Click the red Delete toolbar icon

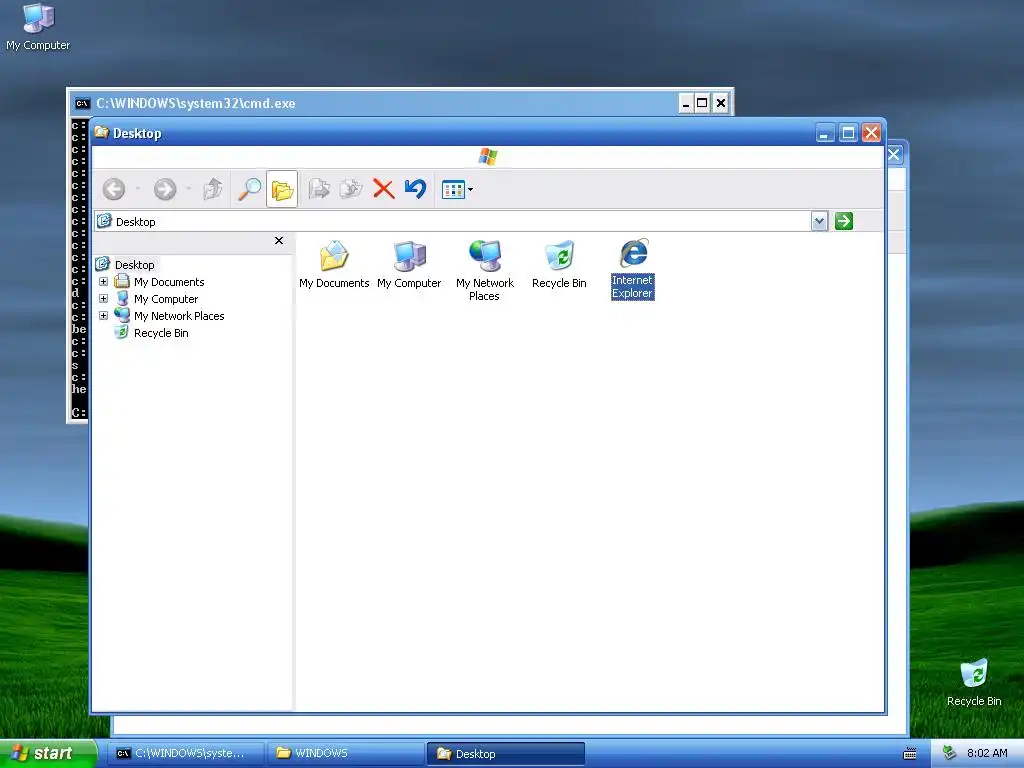[383, 189]
